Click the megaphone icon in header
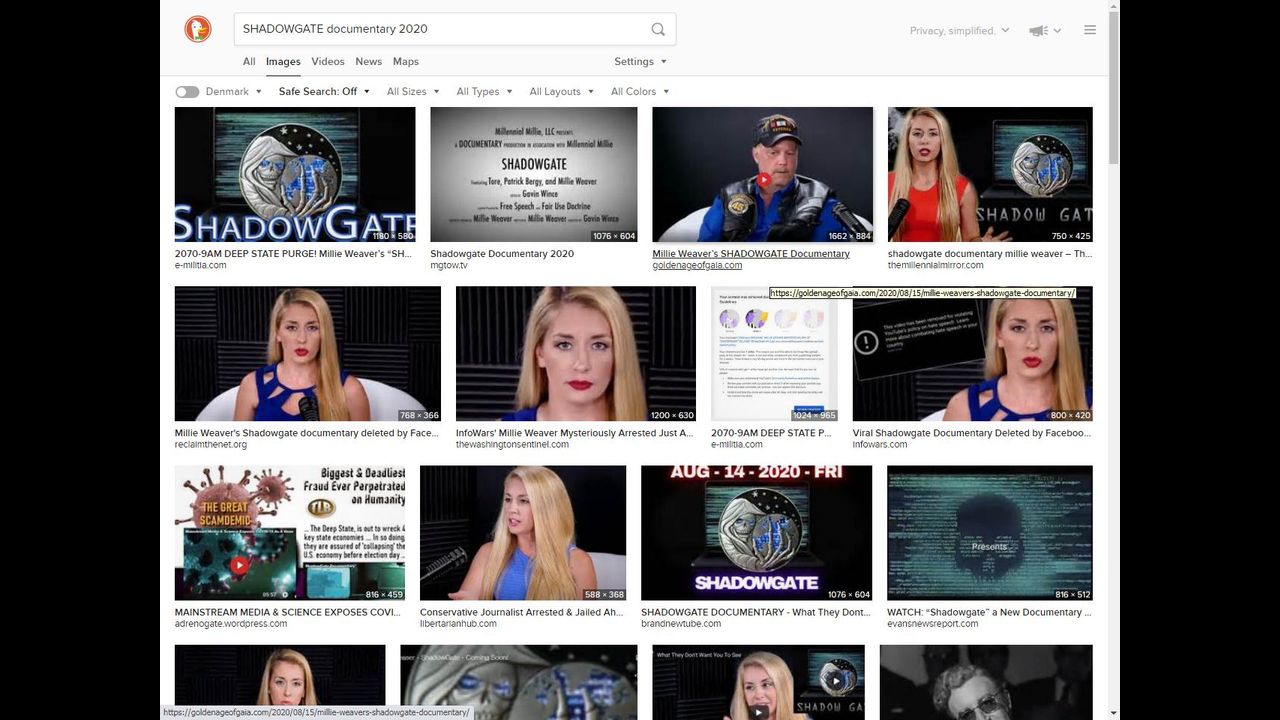 pos(1039,31)
